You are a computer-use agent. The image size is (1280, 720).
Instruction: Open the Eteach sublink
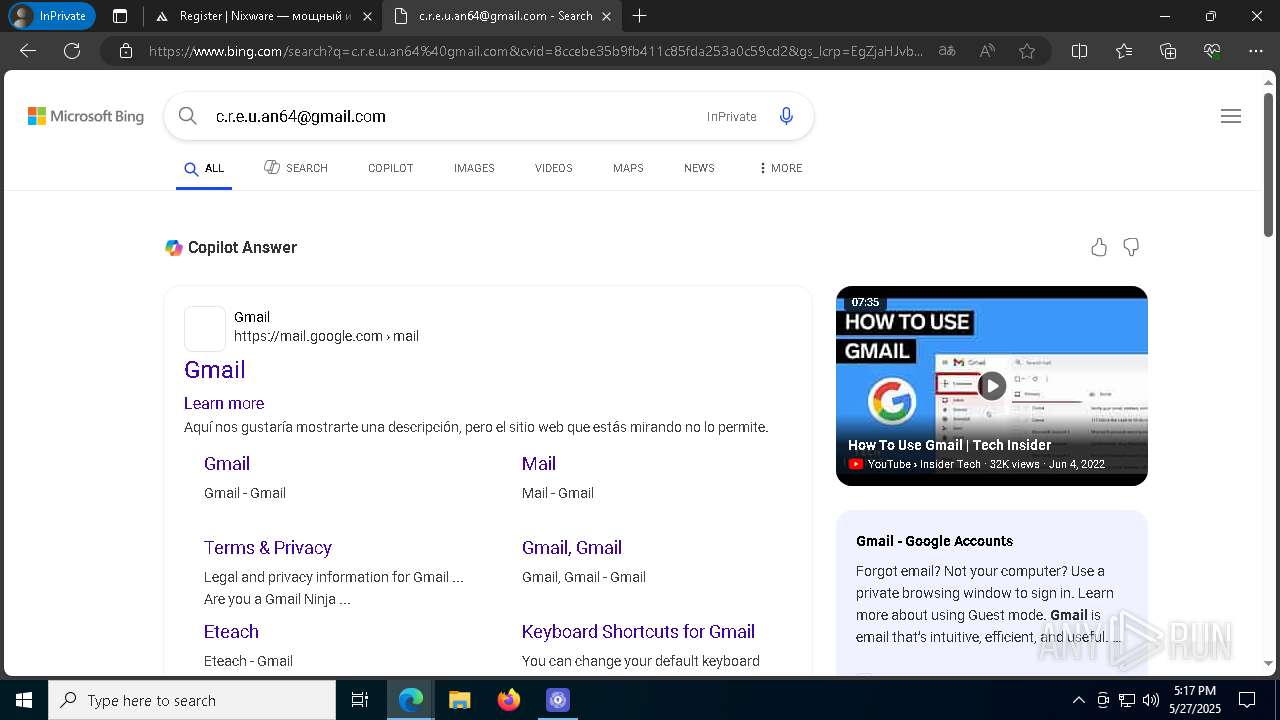(x=231, y=631)
